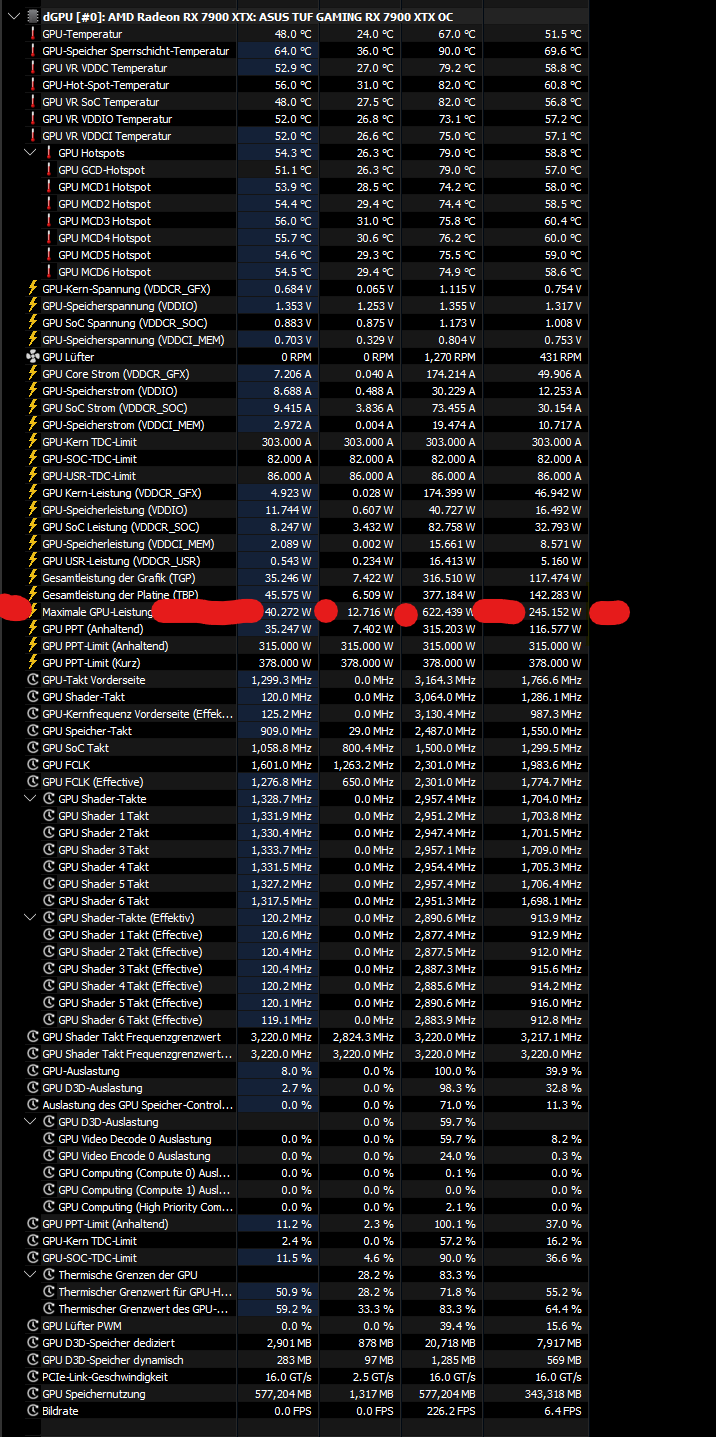This screenshot has width=716, height=1437.
Task: Select the GPU-Speicher Sperrschicht-Temperatur label
Action: pos(135,51)
